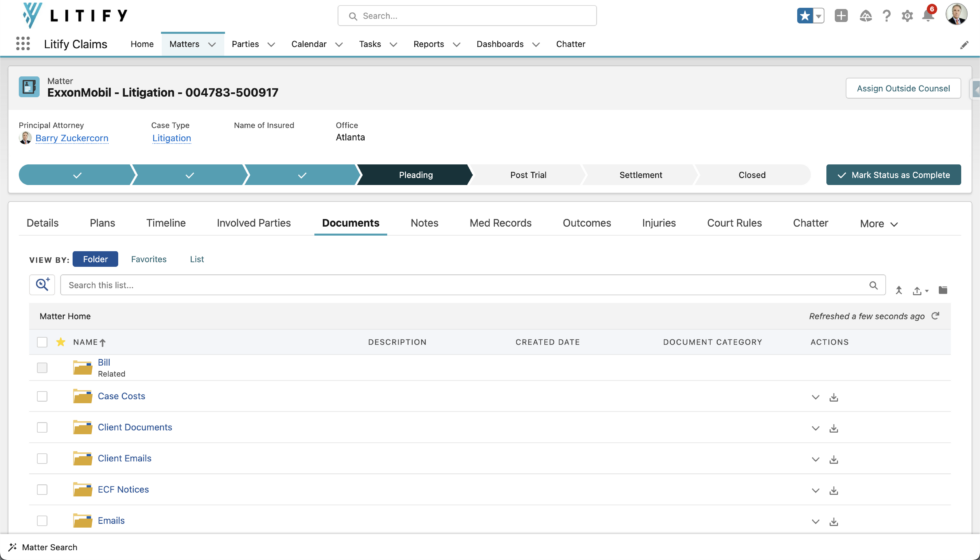Check the Emails folder checkbox
Image resolution: width=980 pixels, height=560 pixels.
click(x=42, y=521)
